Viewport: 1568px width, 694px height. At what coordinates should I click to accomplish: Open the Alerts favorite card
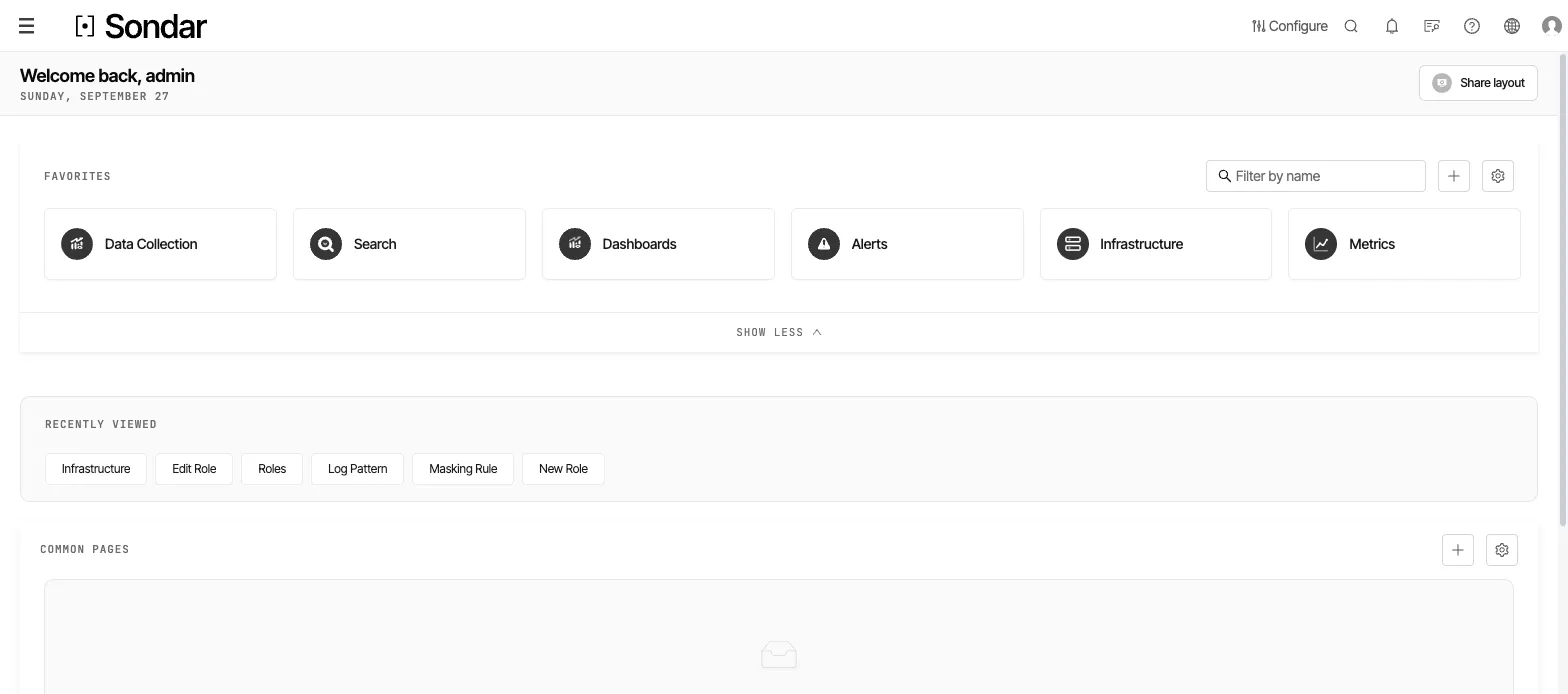(907, 244)
